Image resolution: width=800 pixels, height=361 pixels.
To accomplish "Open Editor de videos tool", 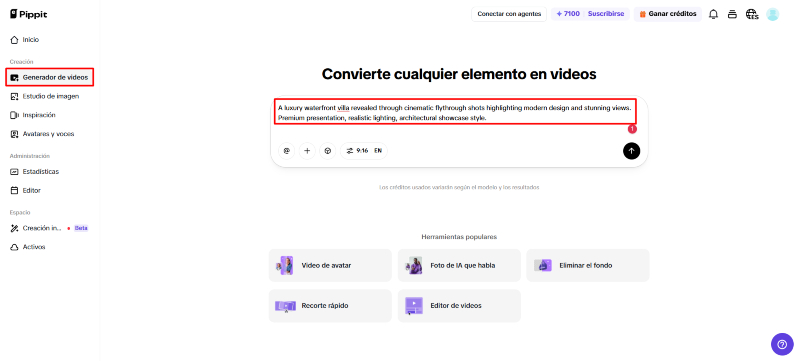I will (459, 306).
